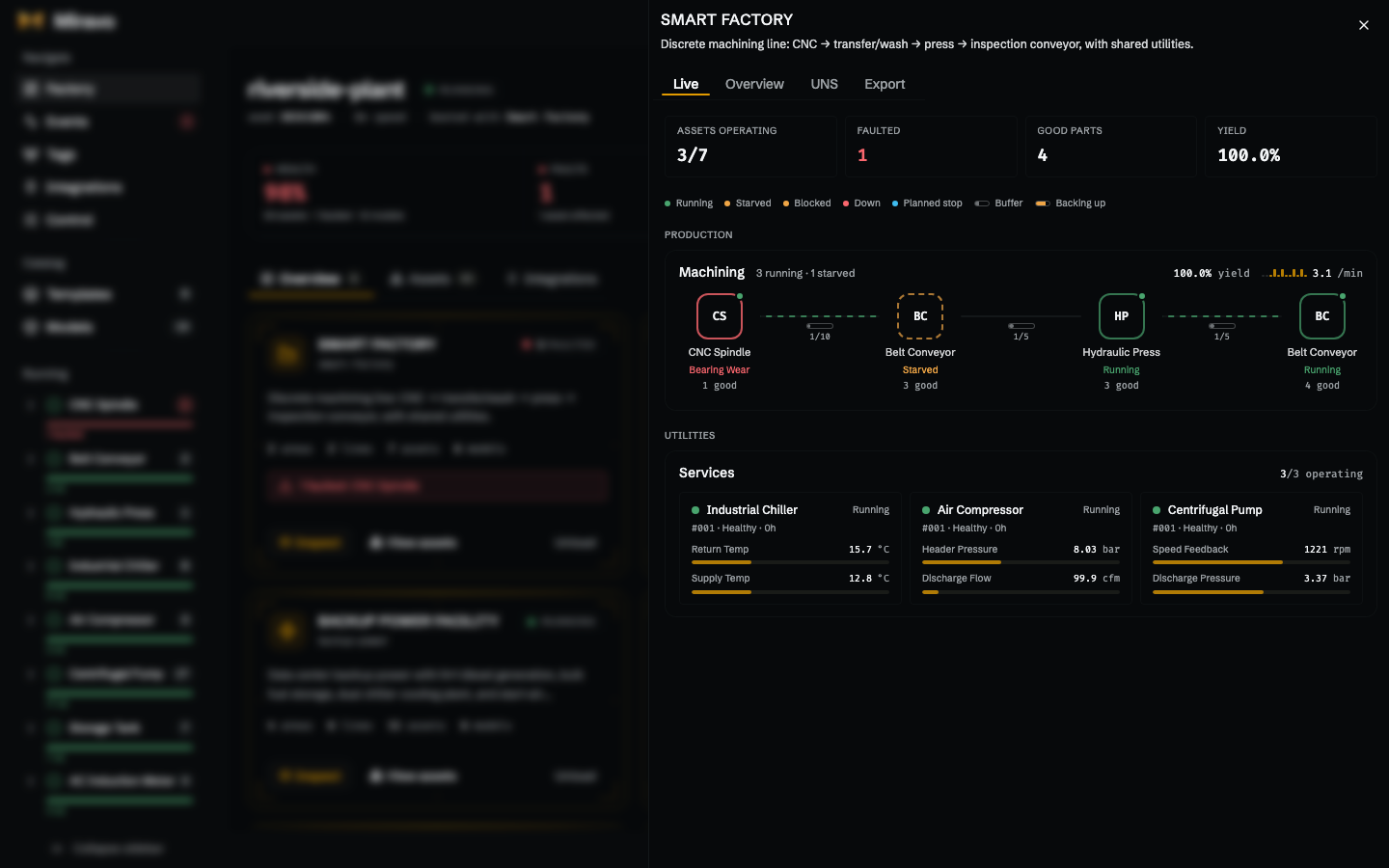
Task: Click the Speed Feedback progress bar
Action: point(1251,562)
